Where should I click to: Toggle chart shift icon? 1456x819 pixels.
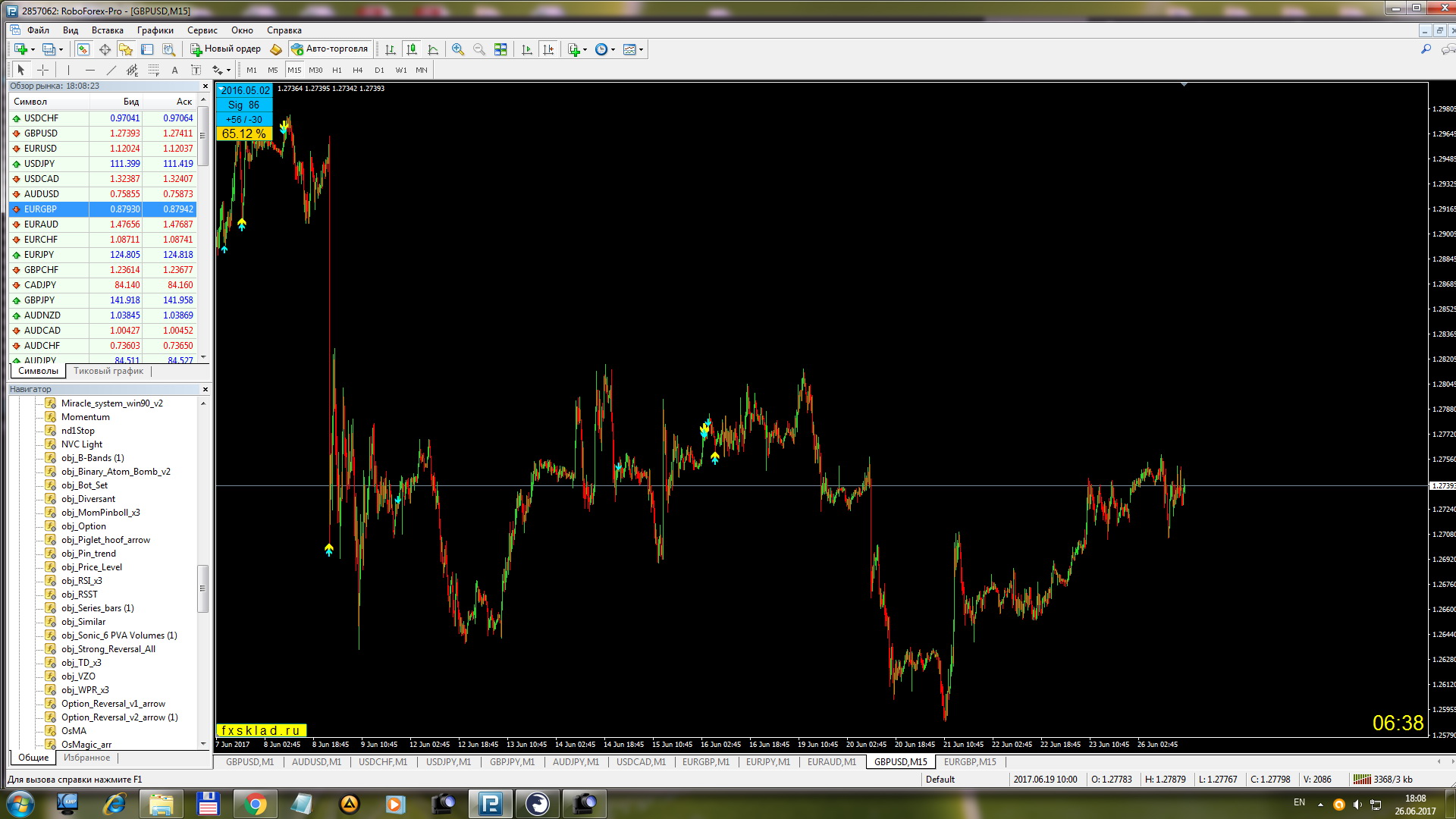click(x=548, y=49)
